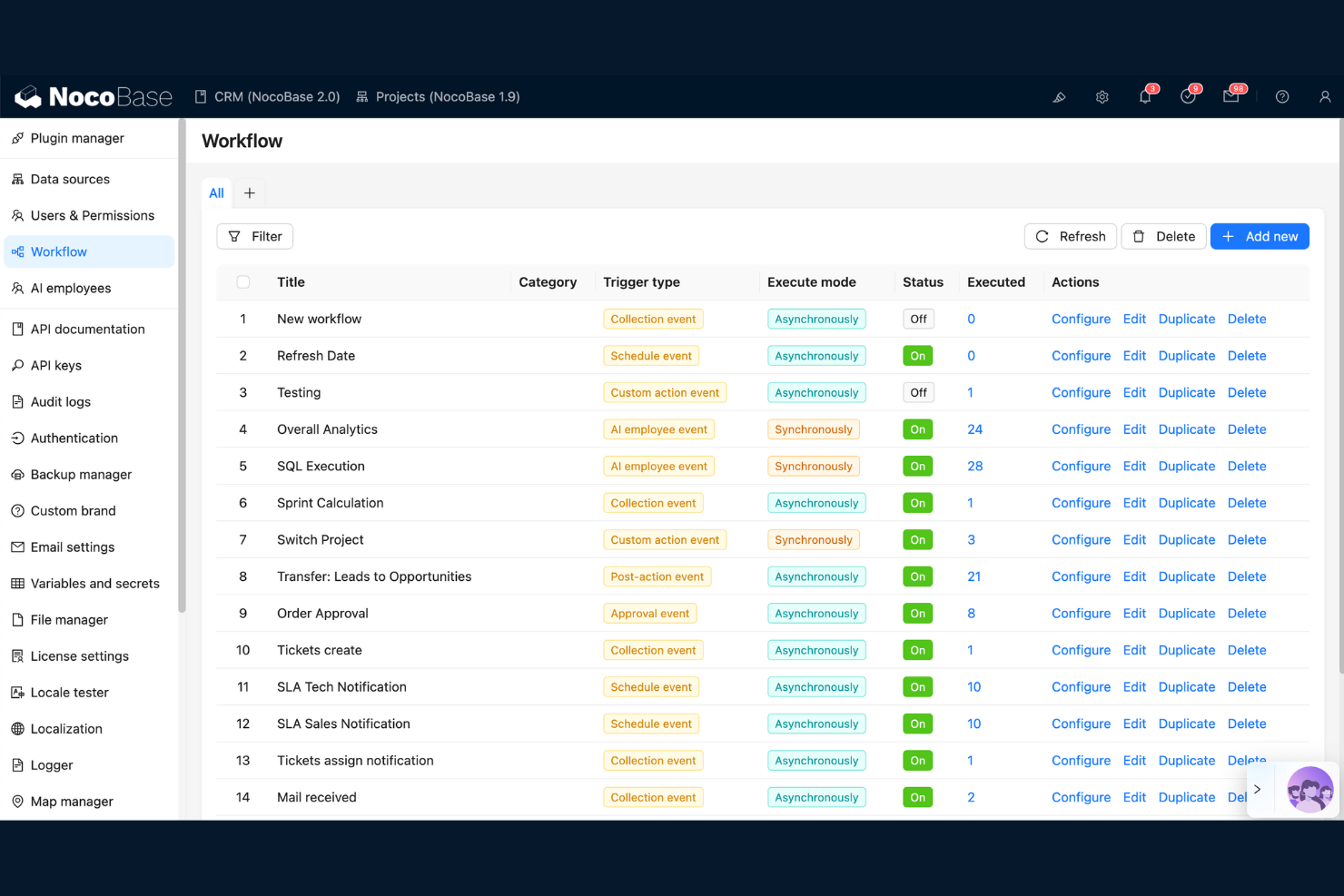
Task: Turn on the New workflow status toggle
Action: [917, 319]
